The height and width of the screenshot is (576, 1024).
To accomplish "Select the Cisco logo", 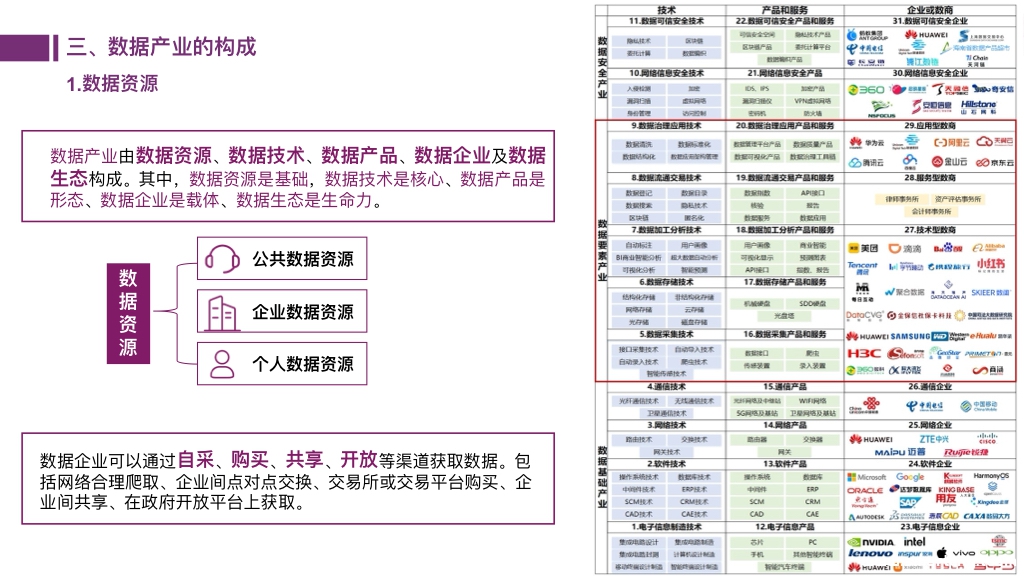I will point(987,438).
